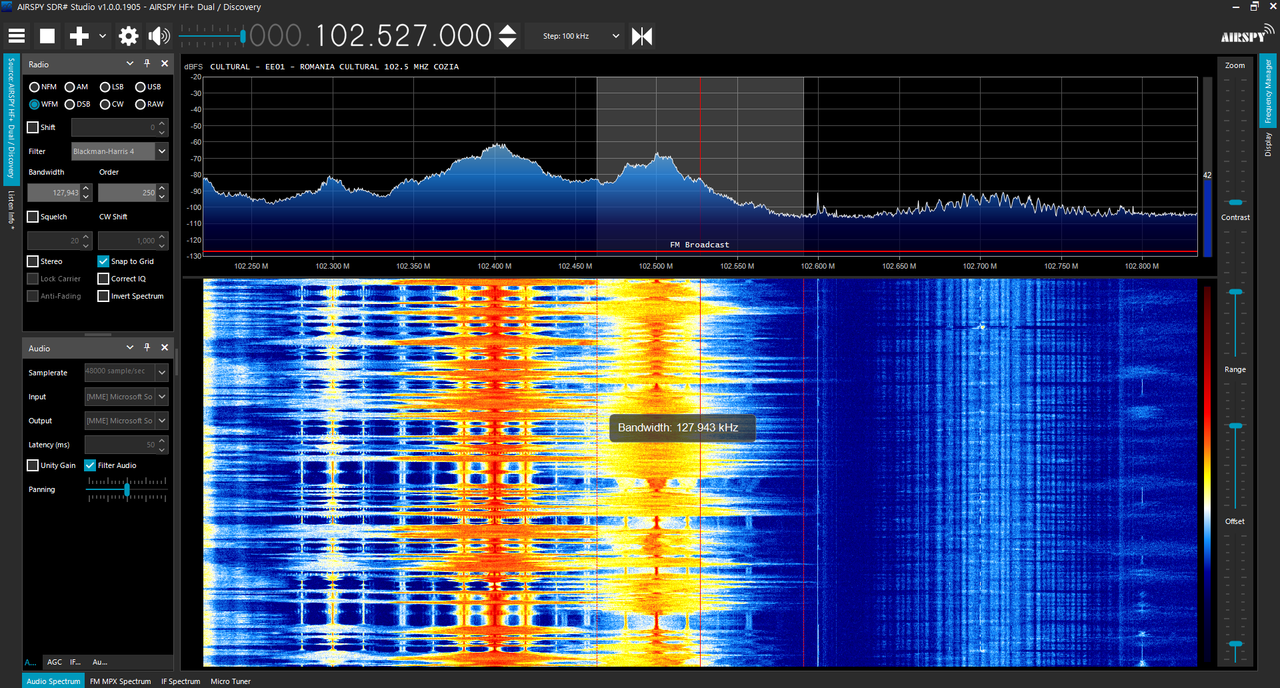
Task: Click the FM Broadcast band label
Action: click(700, 245)
